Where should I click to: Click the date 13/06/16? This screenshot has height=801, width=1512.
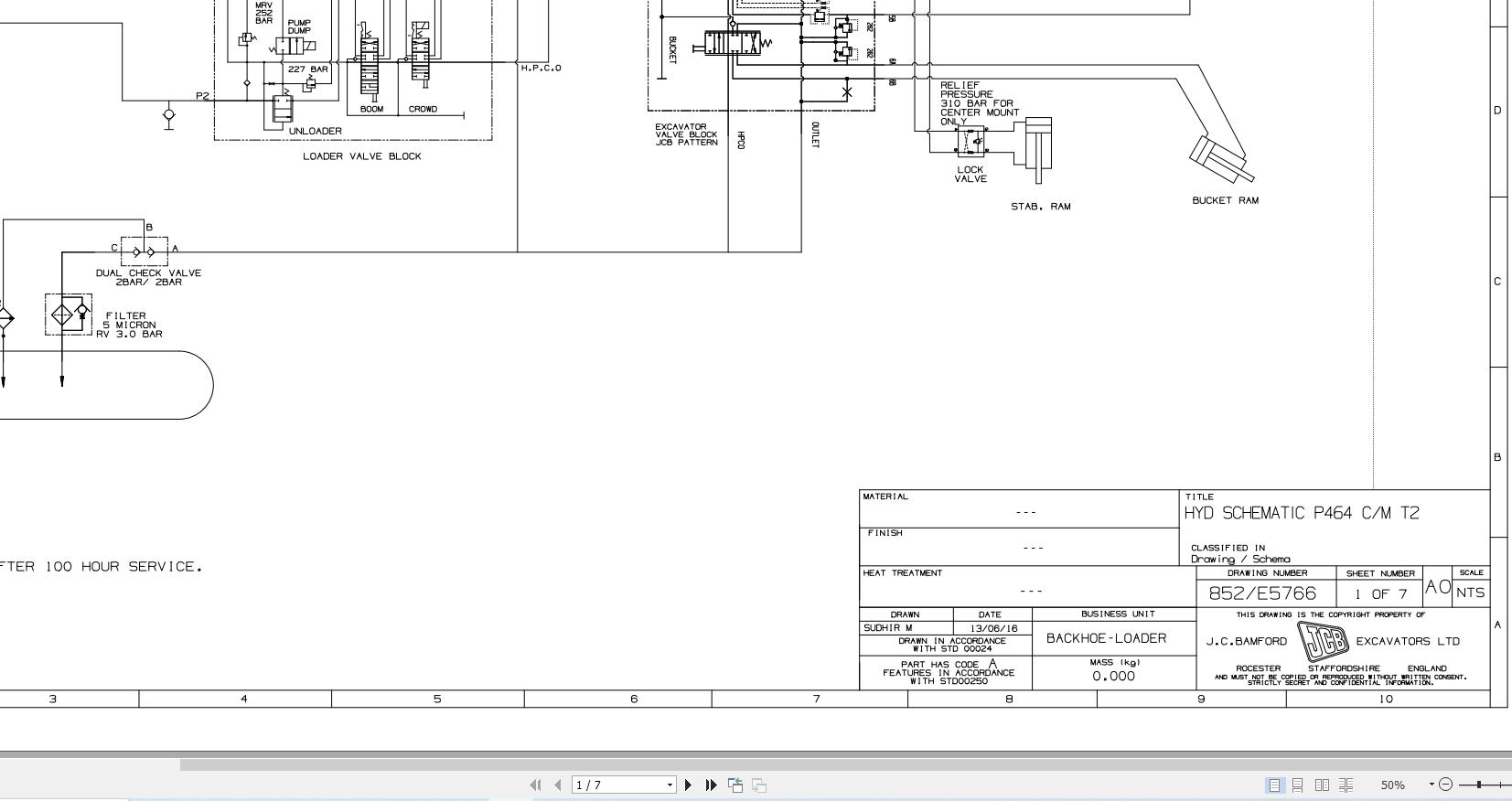click(x=993, y=628)
